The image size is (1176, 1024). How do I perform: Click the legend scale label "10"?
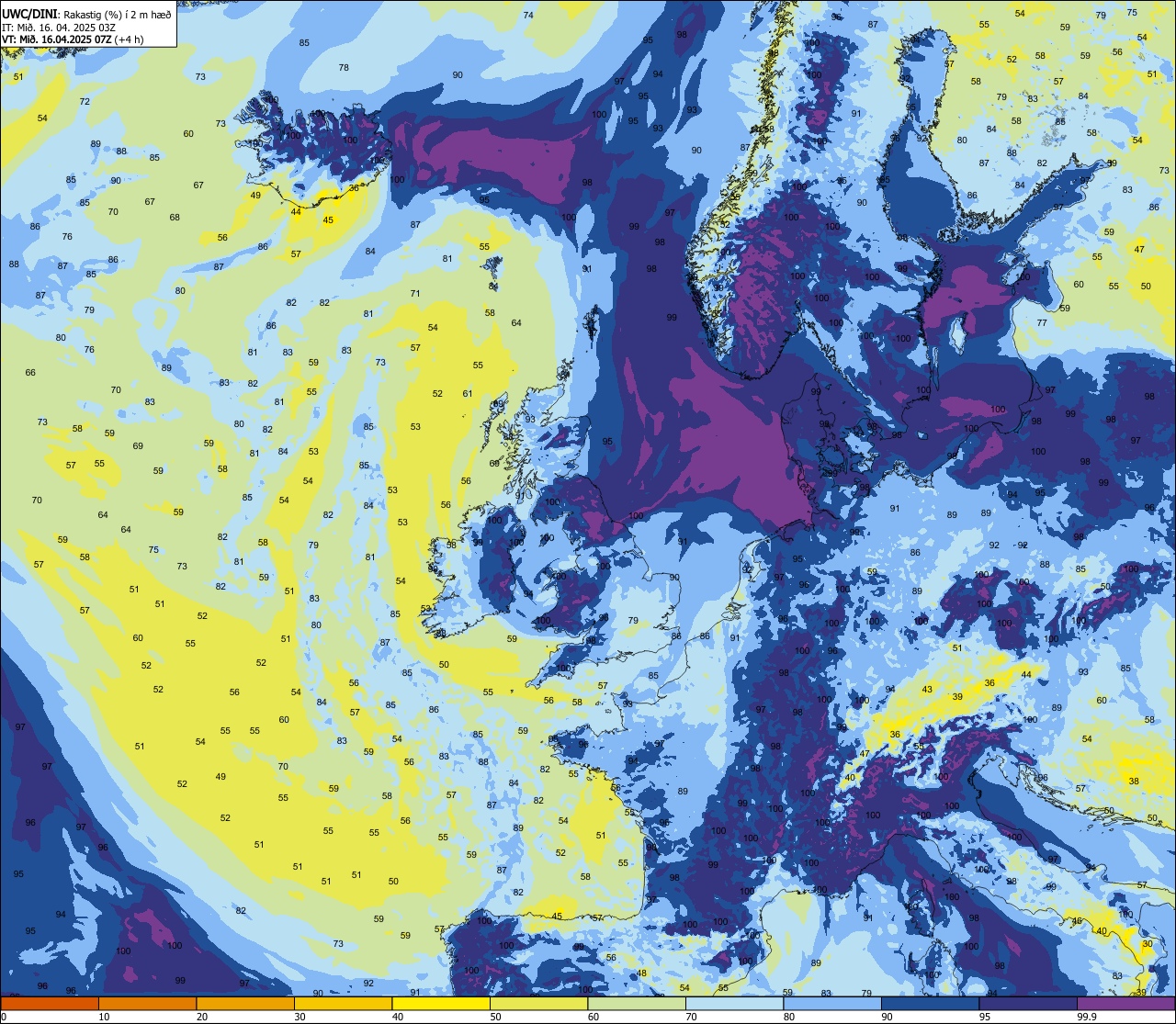pyautogui.click(x=104, y=1017)
